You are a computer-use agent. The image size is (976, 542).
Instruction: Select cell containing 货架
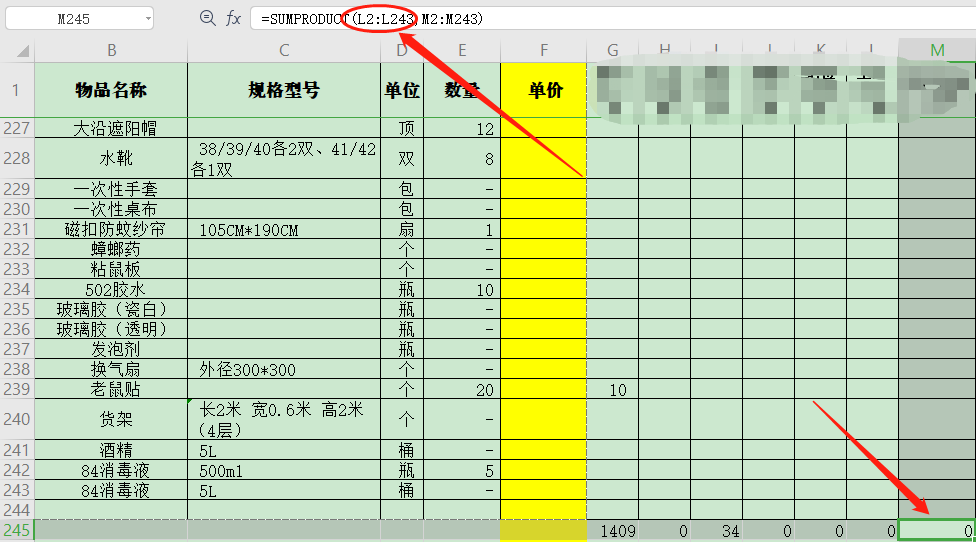tap(111, 419)
